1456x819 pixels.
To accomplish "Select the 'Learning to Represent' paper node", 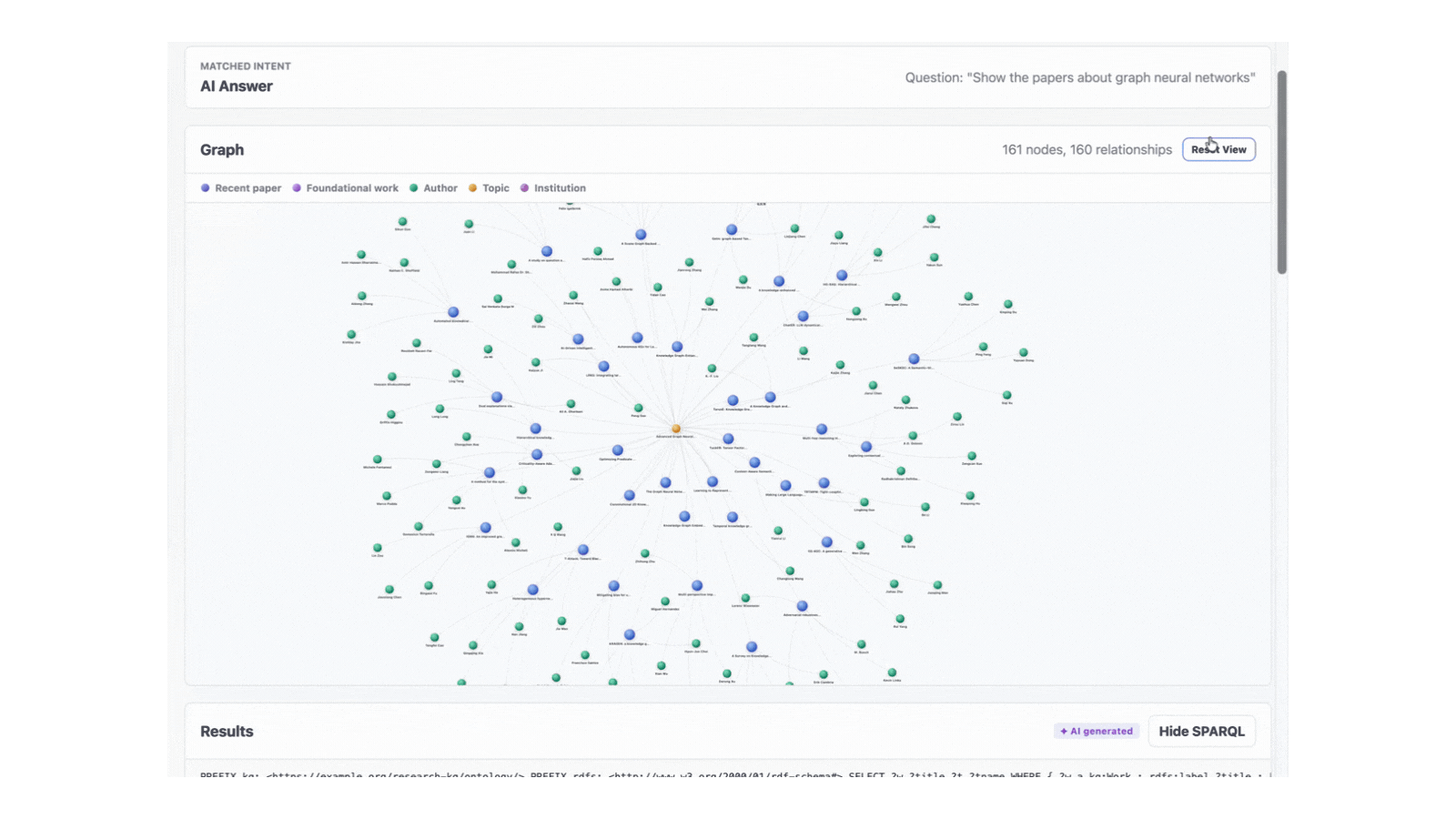I will (713, 481).
